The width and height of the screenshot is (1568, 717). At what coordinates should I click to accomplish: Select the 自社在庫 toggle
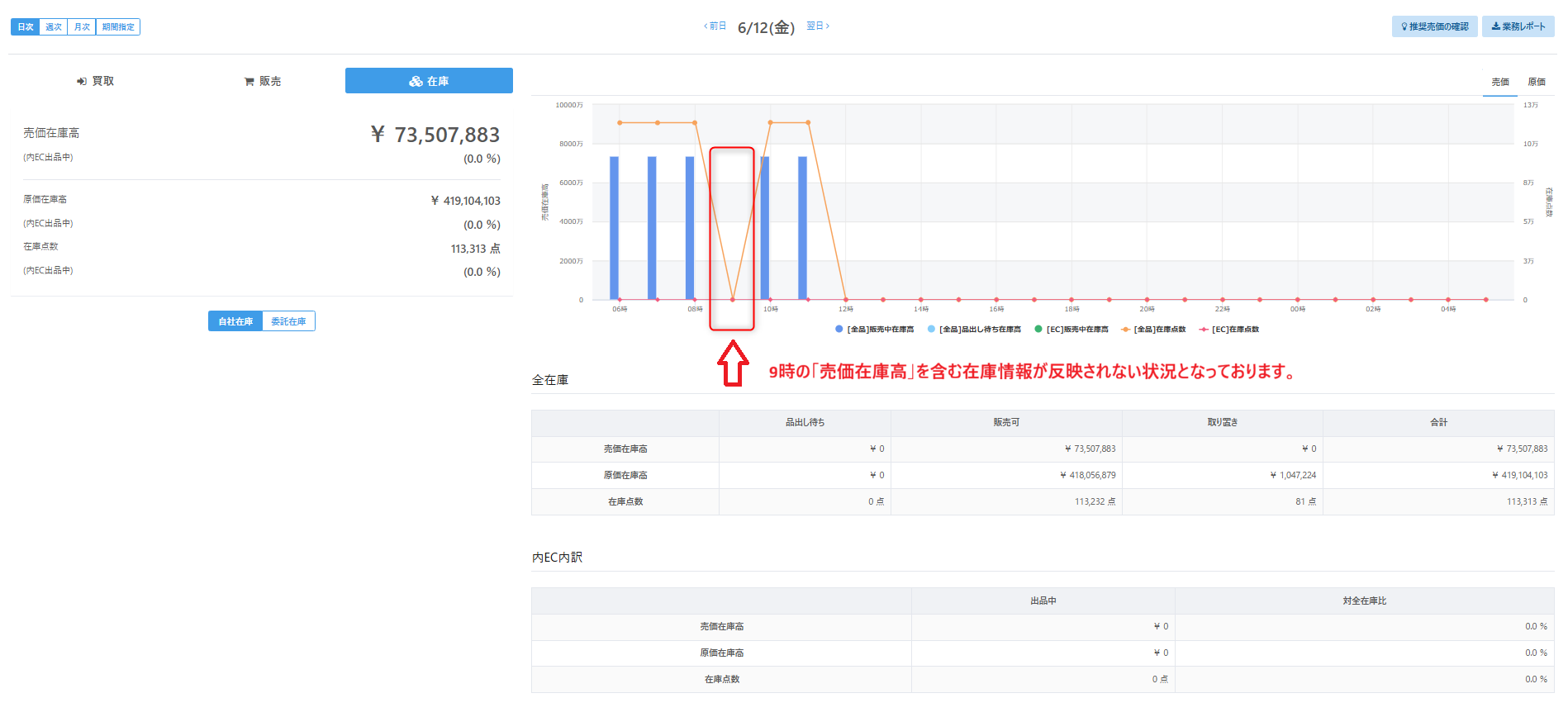click(x=235, y=321)
